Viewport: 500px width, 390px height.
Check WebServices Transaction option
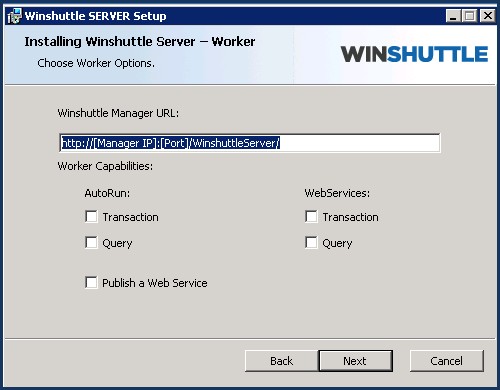click(311, 217)
